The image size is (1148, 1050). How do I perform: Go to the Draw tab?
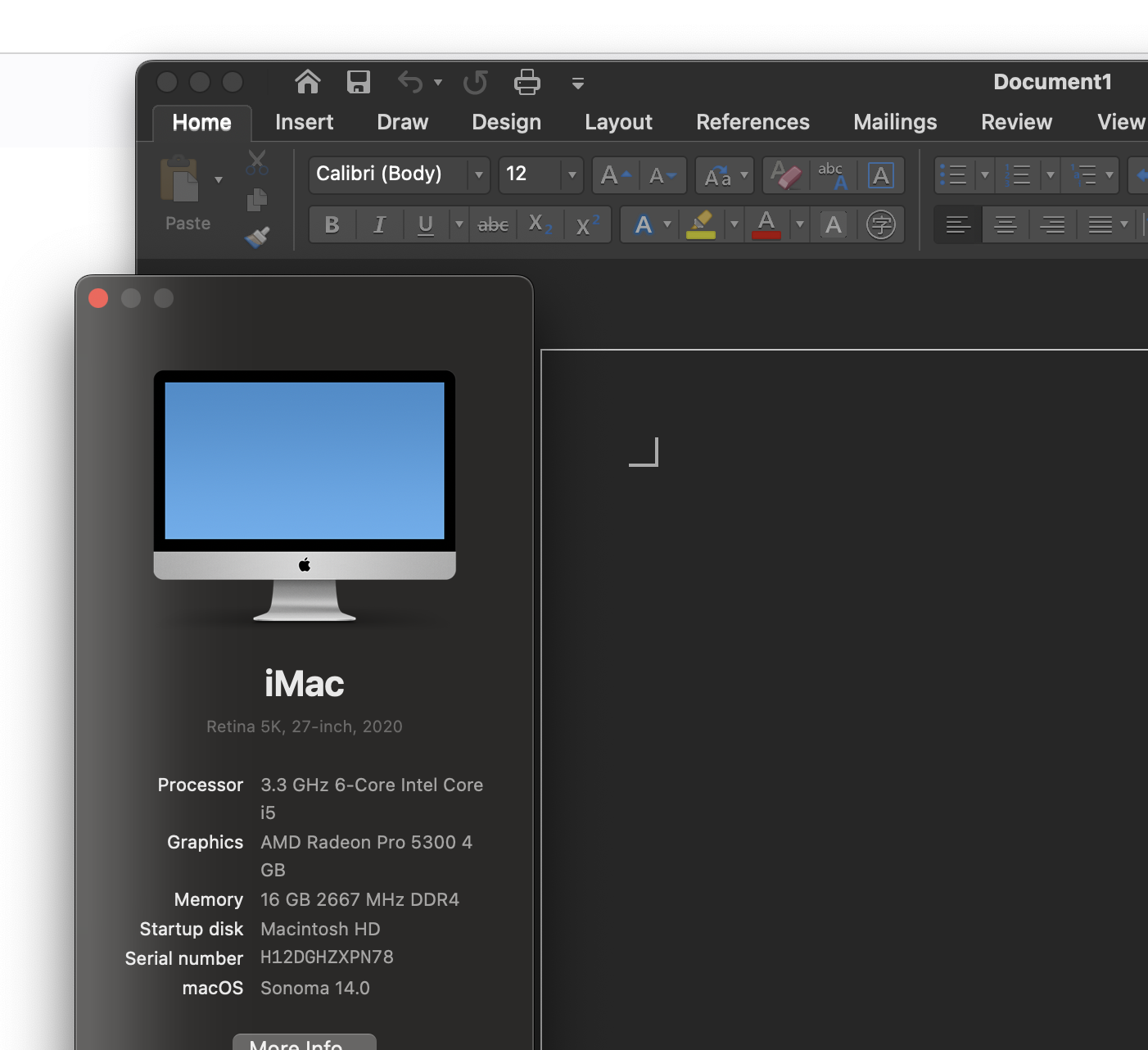click(x=403, y=122)
